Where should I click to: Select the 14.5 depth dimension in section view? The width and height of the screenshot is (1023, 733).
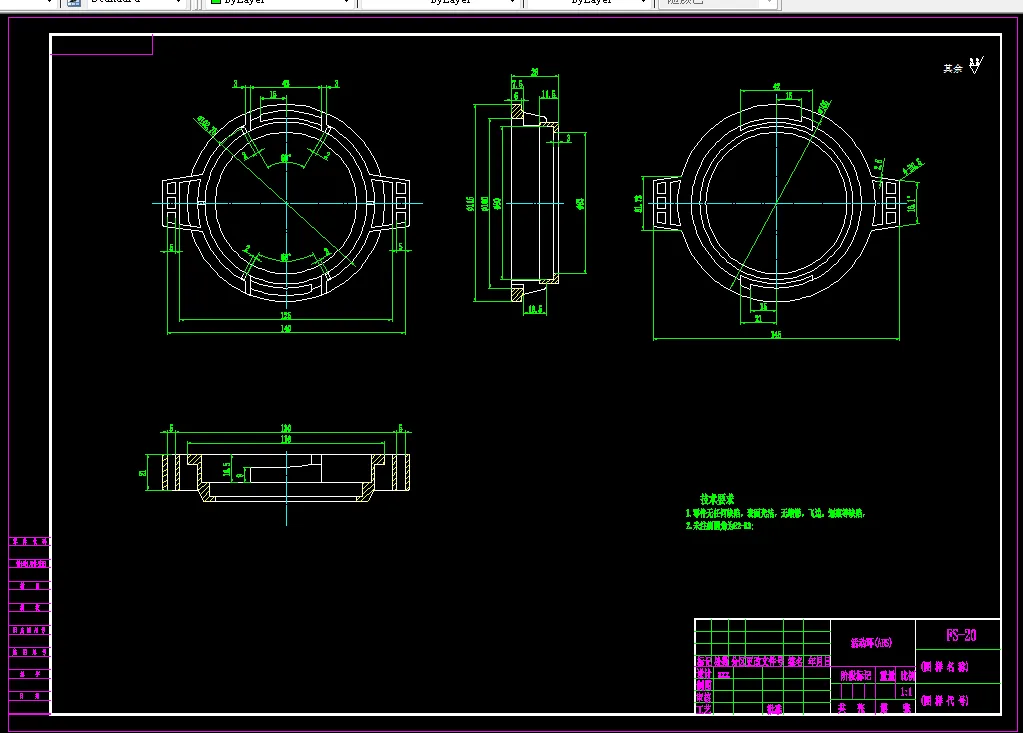(x=226, y=469)
